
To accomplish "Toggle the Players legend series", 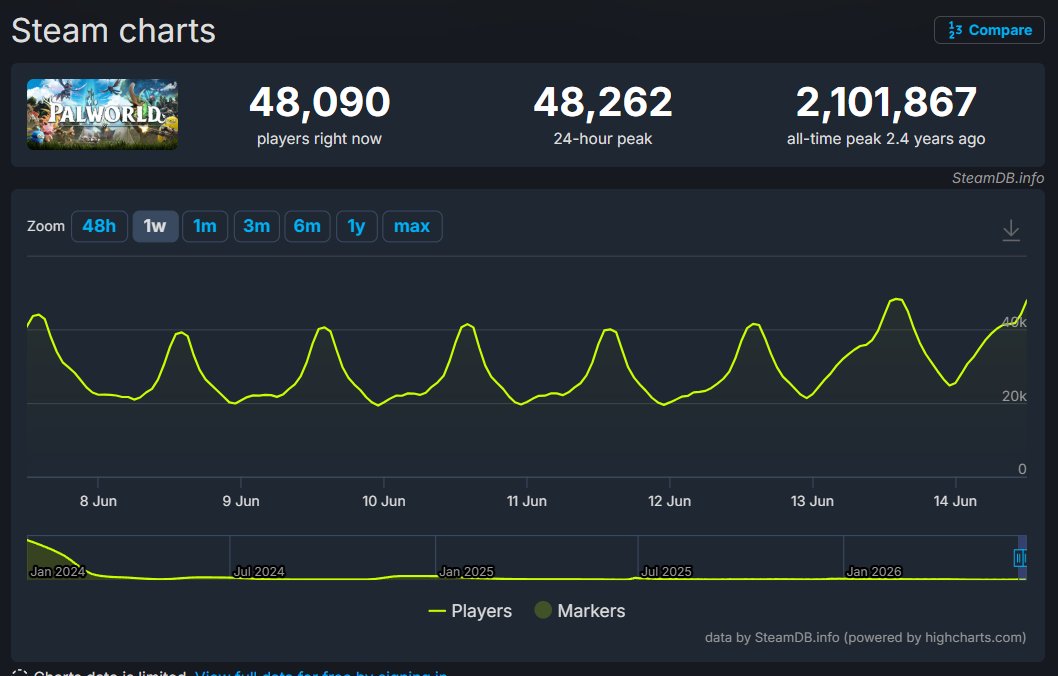I will point(470,611).
